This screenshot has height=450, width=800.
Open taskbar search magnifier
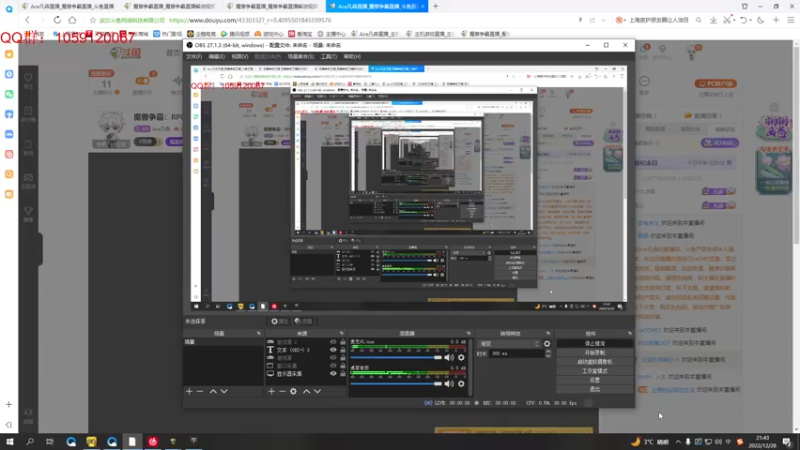click(x=30, y=442)
